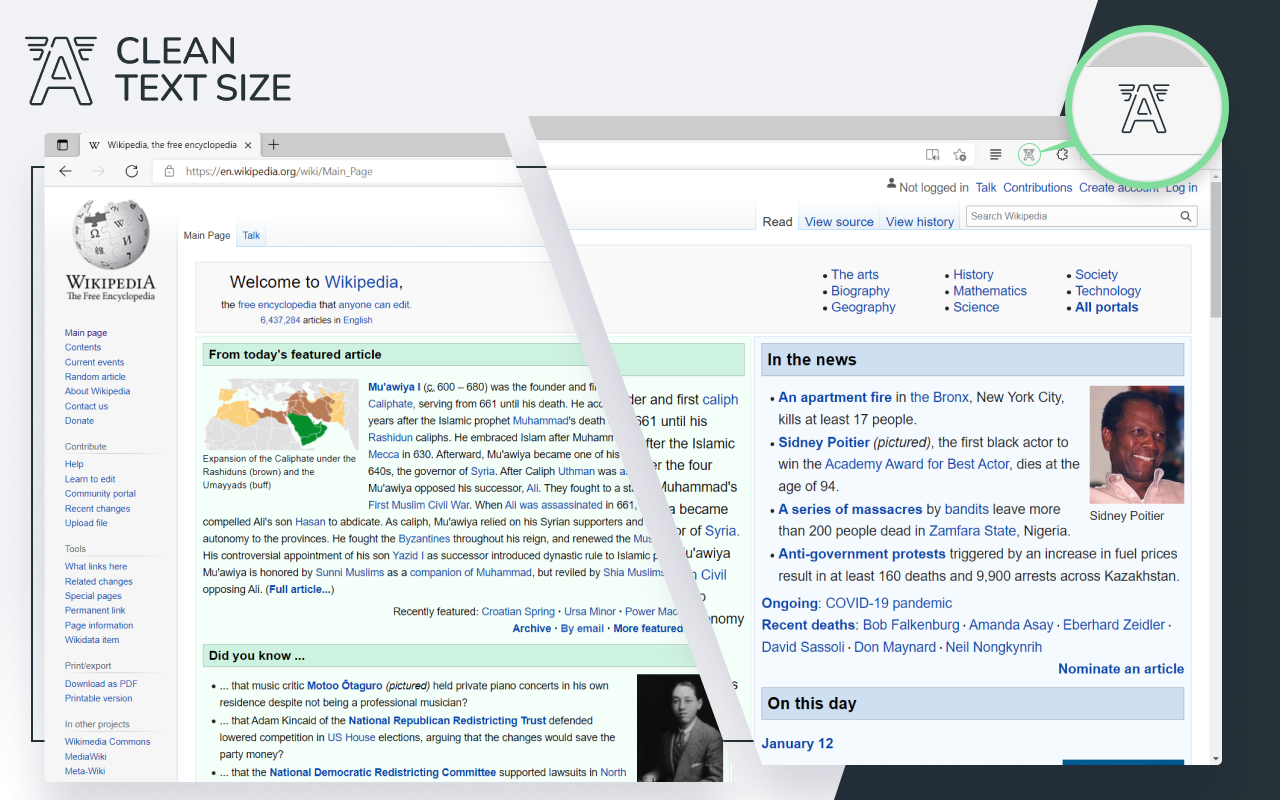Screen dimensions: 1280x800
Task: Open the Wikimedia Commons link
Action: click(108, 742)
